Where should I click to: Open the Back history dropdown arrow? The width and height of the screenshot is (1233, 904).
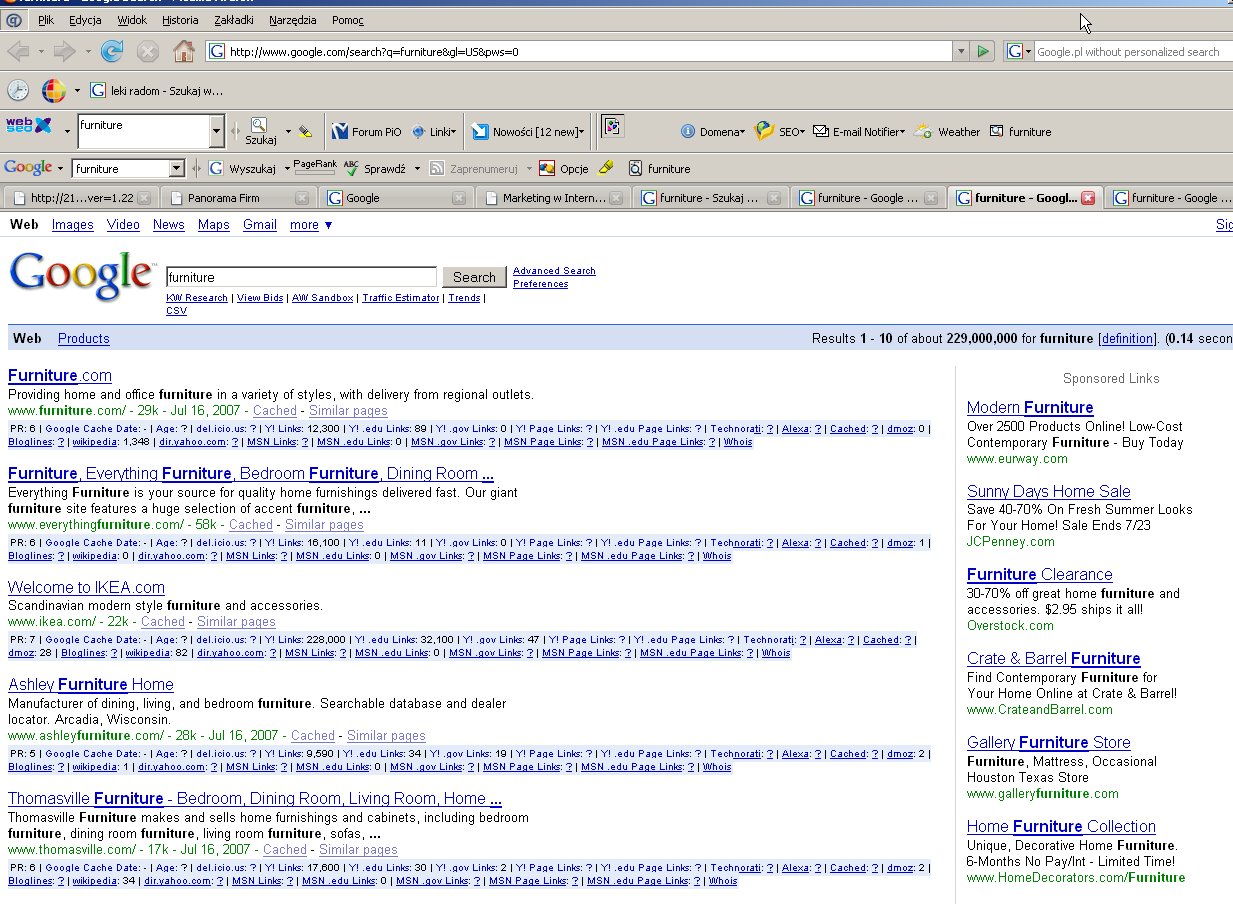(x=41, y=51)
